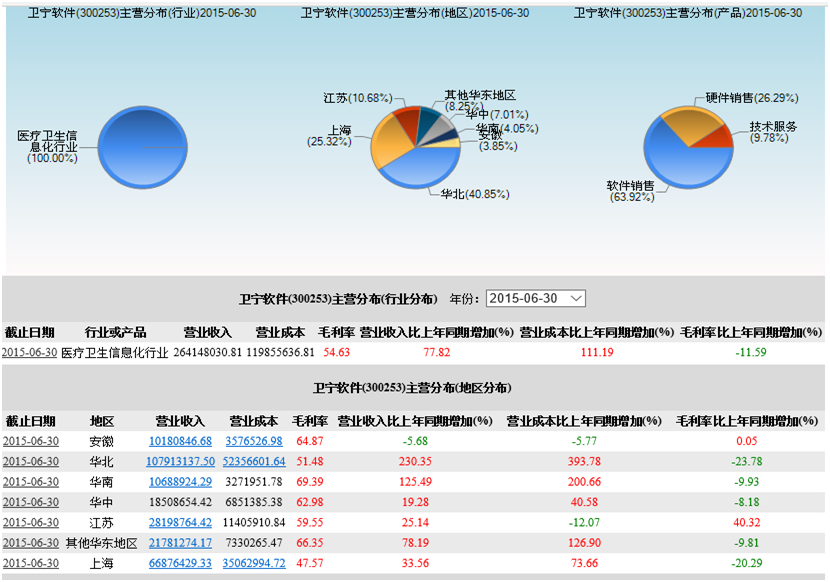Image resolution: width=830 pixels, height=582 pixels.
Task: Click the orange 上海 slice in region pie
Action: 387,146
